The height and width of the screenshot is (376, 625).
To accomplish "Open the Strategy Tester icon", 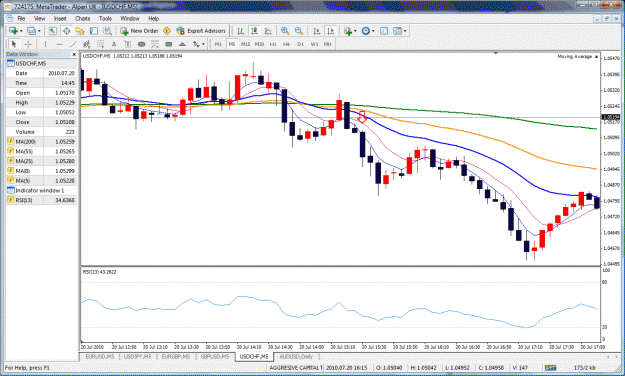I will [108, 31].
